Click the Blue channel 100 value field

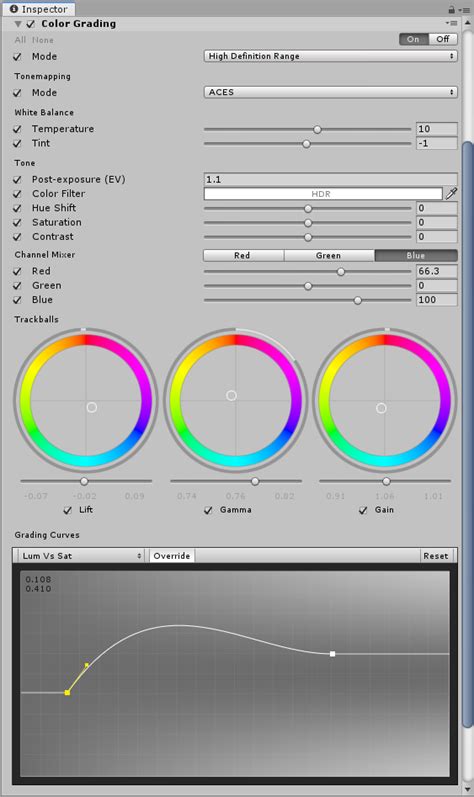click(436, 300)
